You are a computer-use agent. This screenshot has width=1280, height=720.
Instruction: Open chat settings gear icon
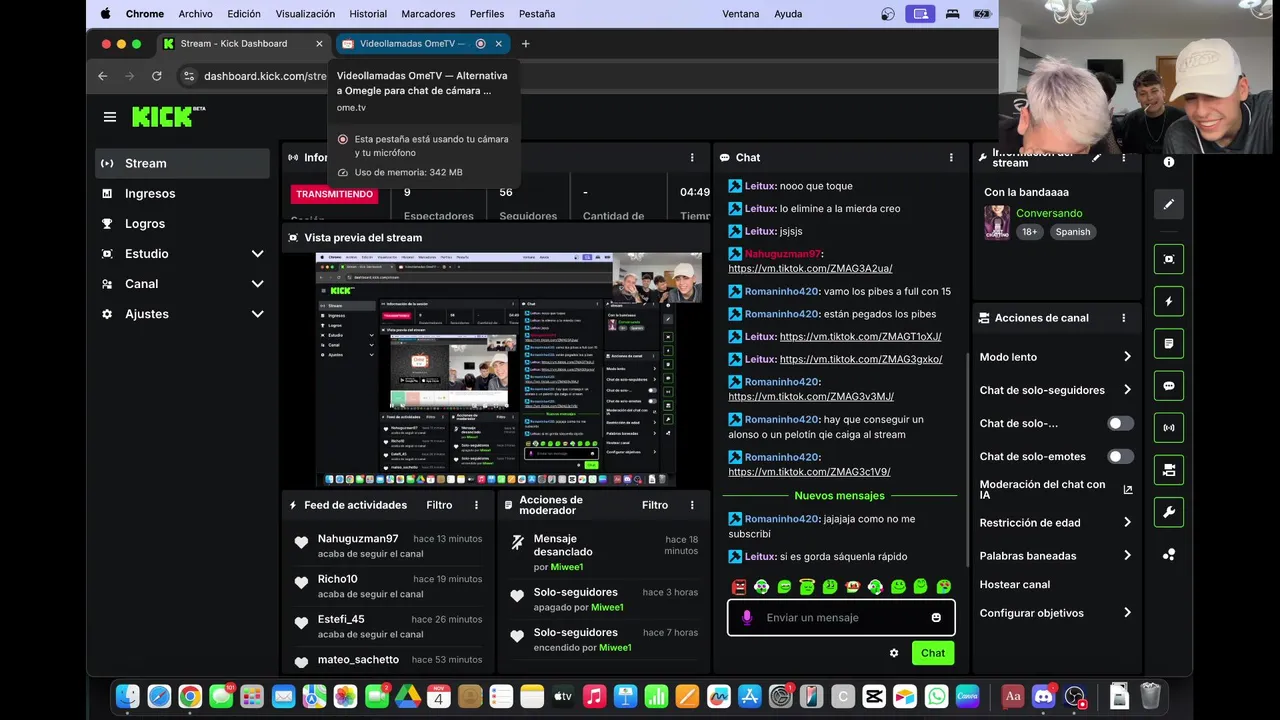[x=894, y=653]
